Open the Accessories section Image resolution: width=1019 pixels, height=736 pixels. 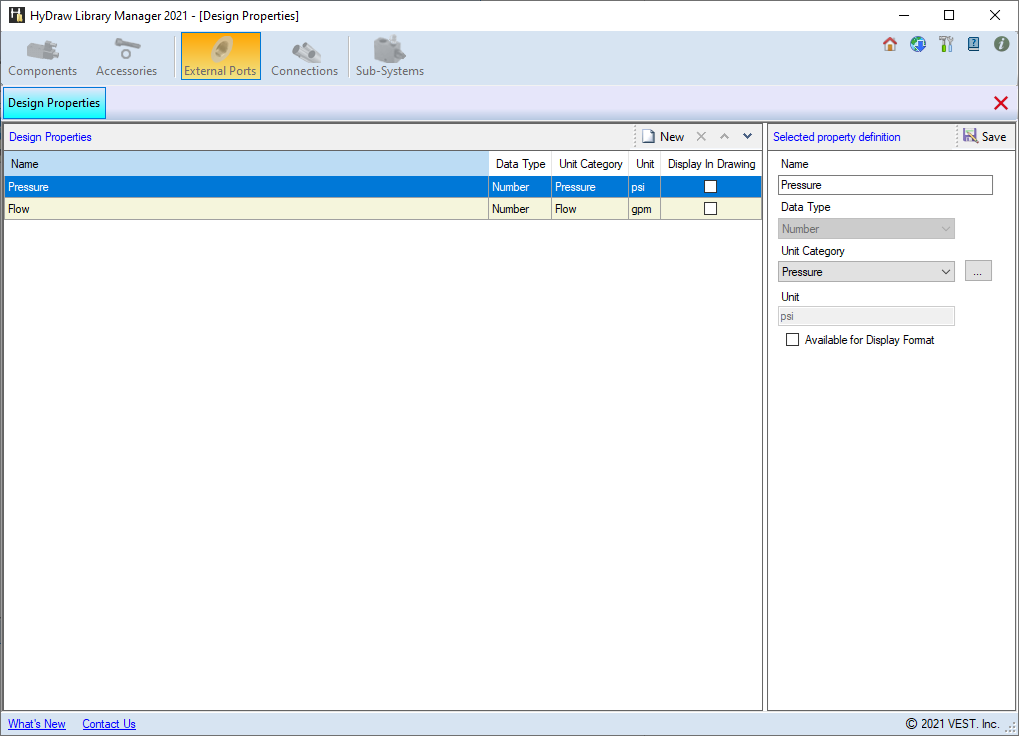click(x=126, y=57)
